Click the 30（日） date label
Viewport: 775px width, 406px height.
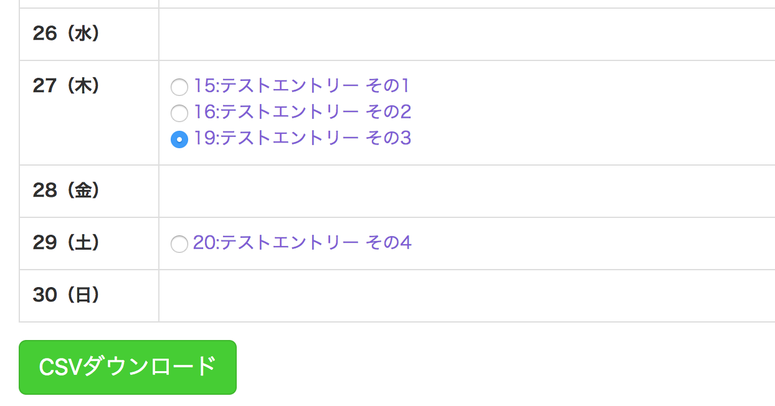point(66,295)
